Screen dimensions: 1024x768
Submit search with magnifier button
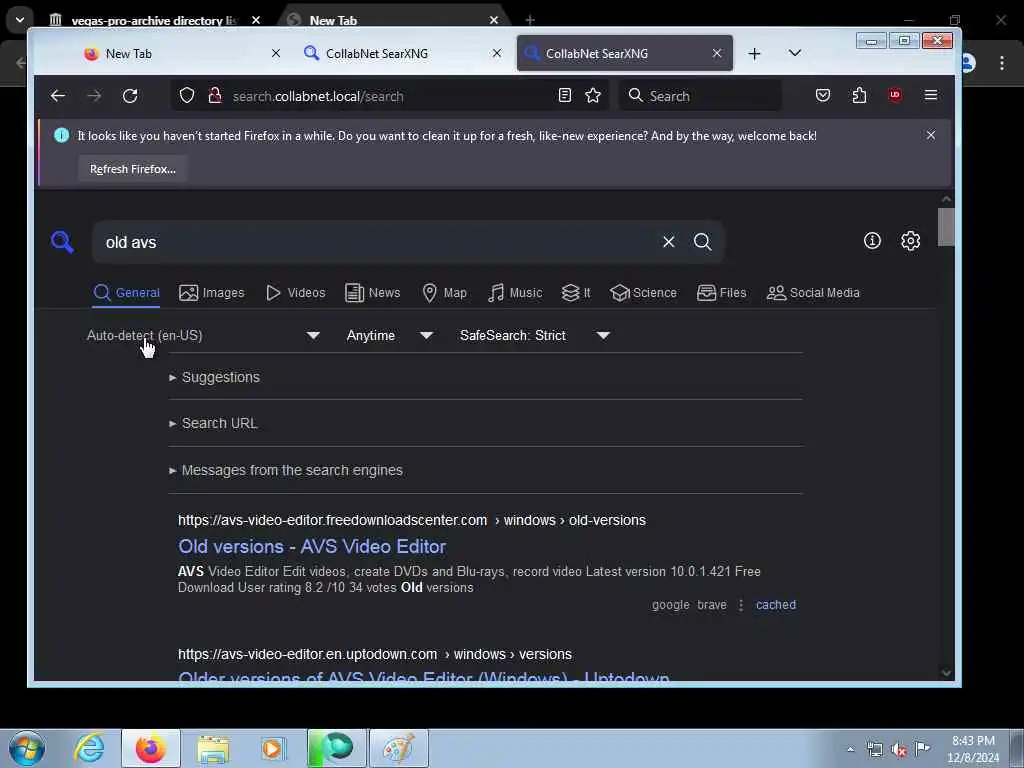point(703,242)
